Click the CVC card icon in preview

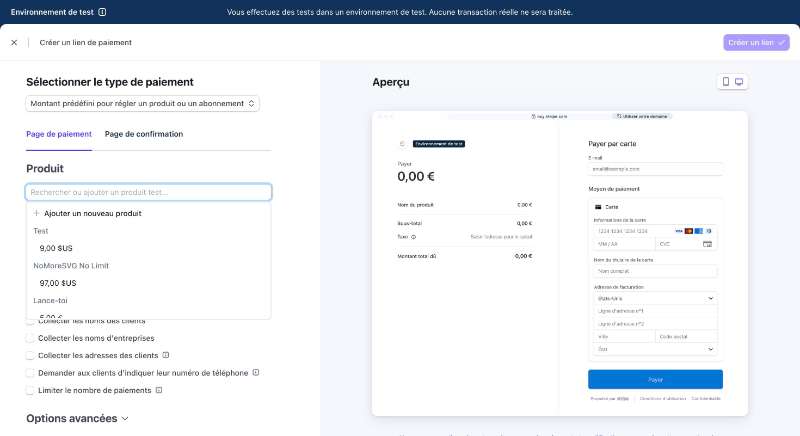[707, 244]
